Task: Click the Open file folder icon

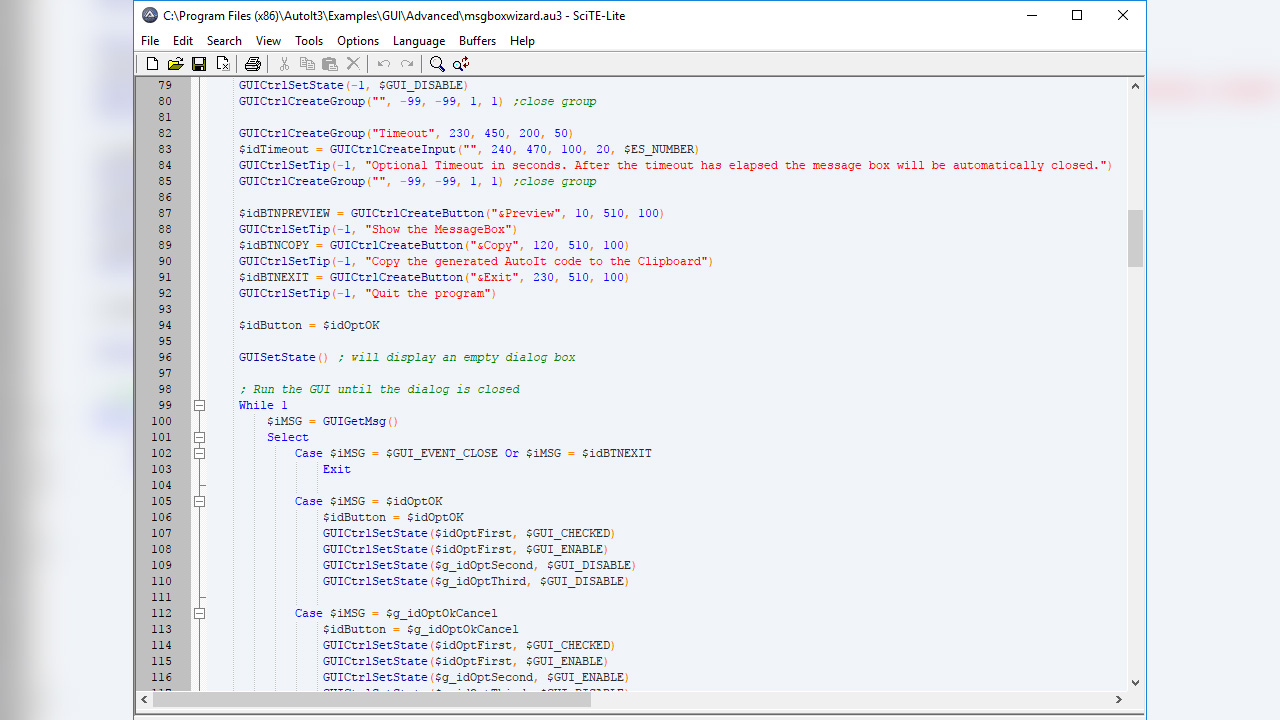Action: 175,64
